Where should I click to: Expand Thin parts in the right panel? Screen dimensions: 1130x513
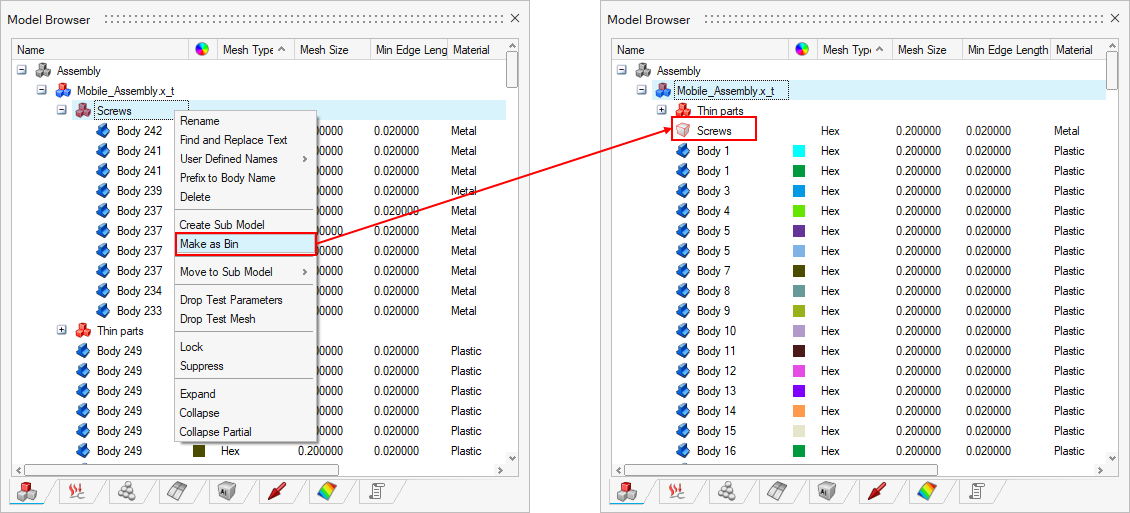click(x=661, y=111)
